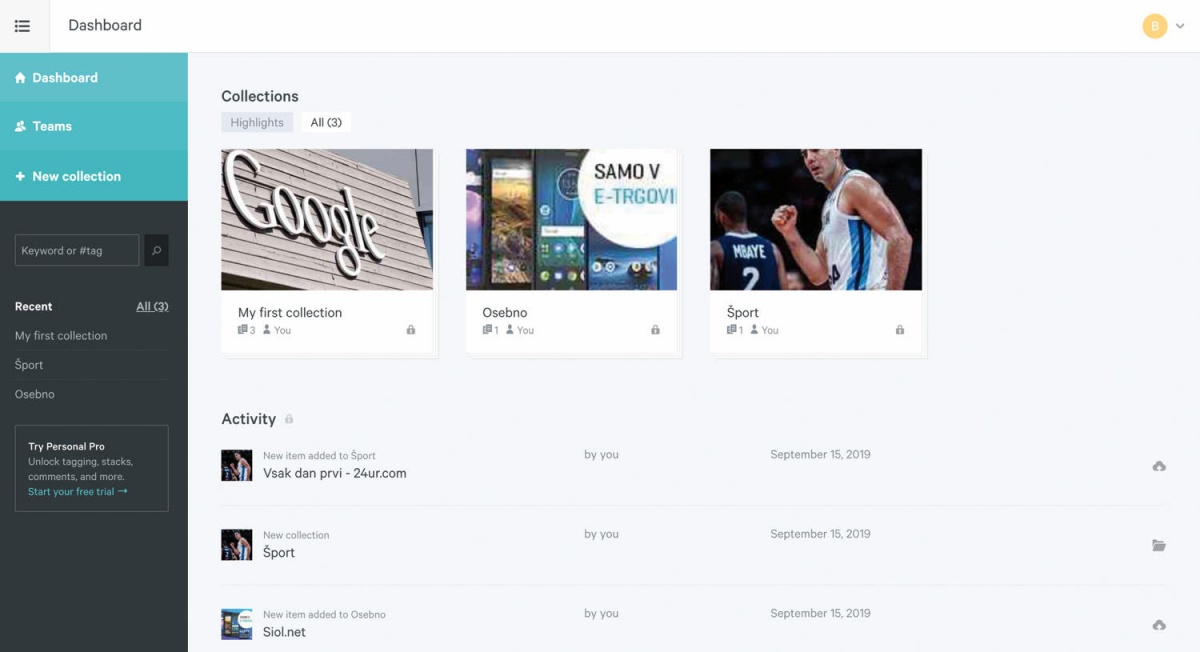The width and height of the screenshot is (1200, 652).
Task: Click folder icon on Šport activity row
Action: click(x=1159, y=545)
